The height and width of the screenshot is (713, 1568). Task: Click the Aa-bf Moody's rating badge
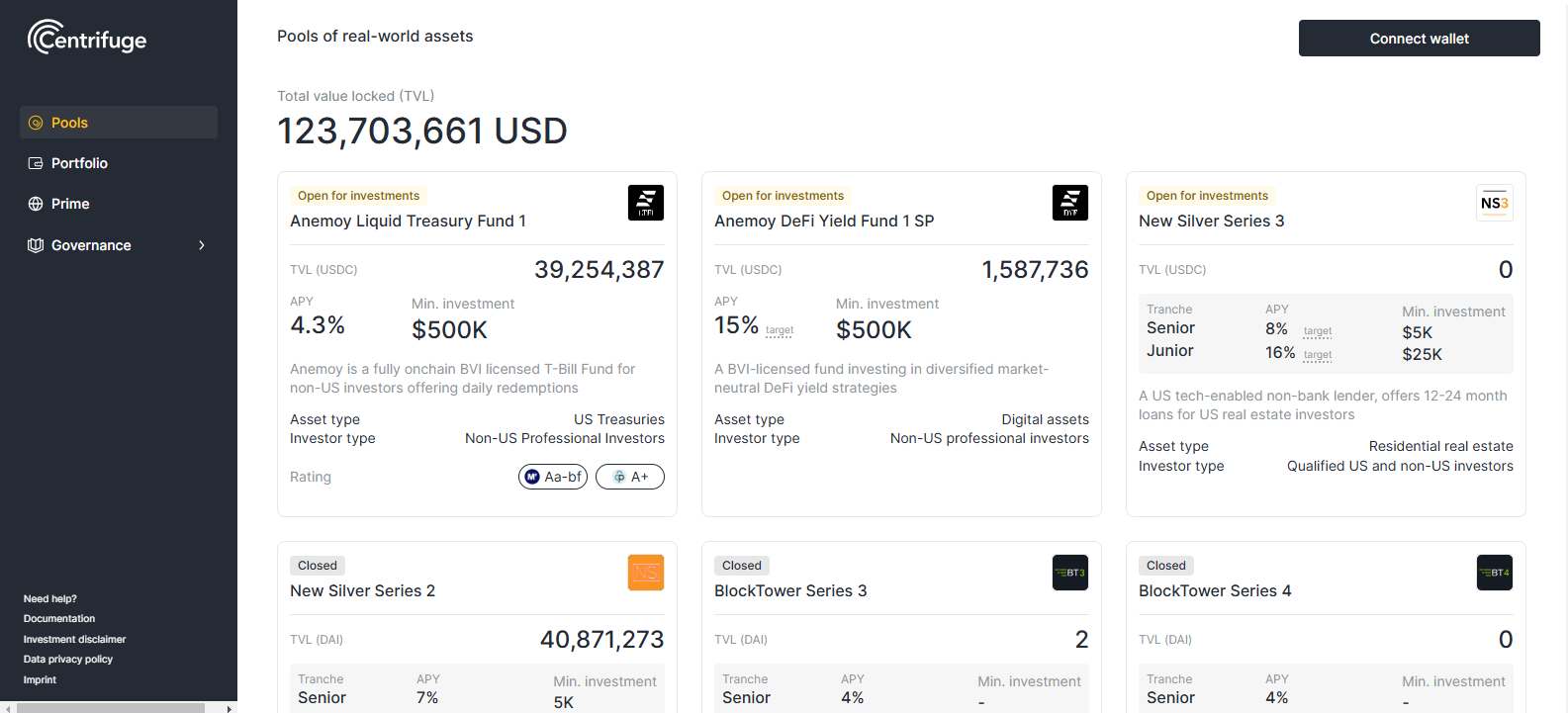click(x=553, y=477)
